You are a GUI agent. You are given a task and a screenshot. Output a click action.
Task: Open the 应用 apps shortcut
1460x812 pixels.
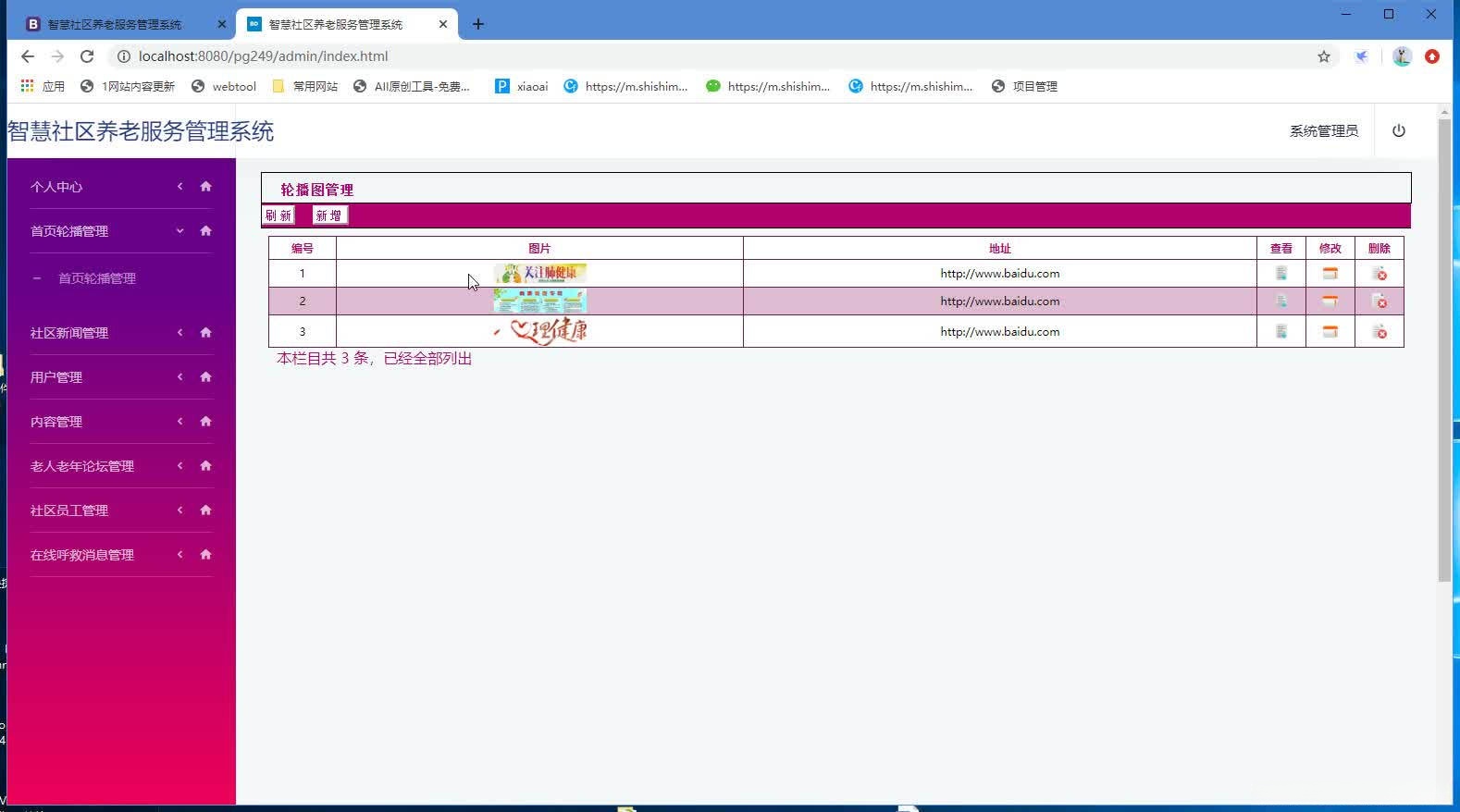pos(43,86)
